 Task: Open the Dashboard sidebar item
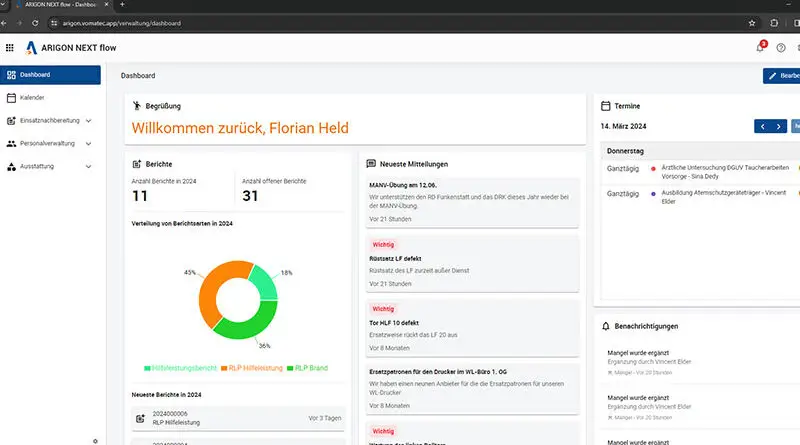tap(51, 75)
